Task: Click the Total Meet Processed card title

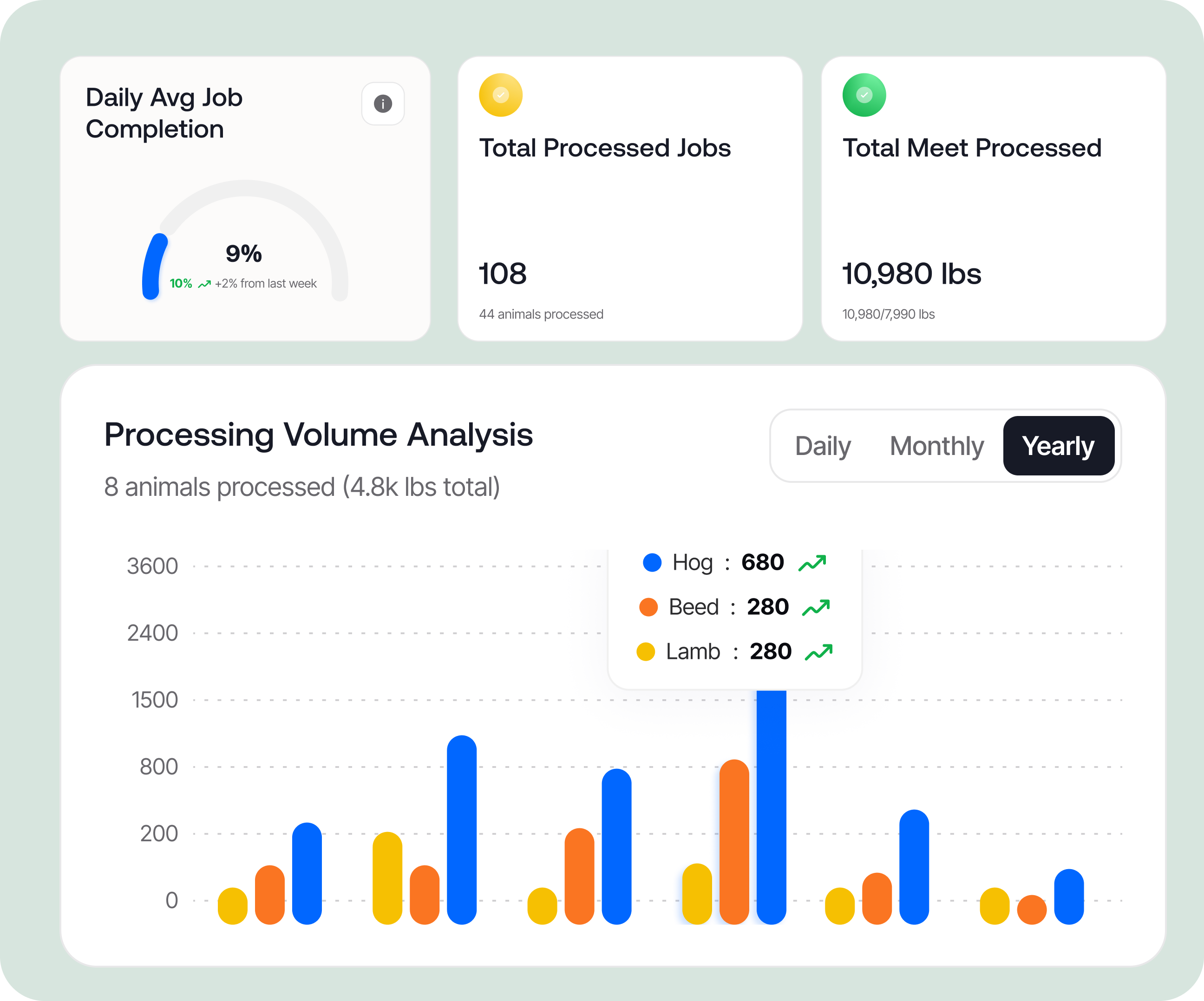Action: tap(972, 148)
